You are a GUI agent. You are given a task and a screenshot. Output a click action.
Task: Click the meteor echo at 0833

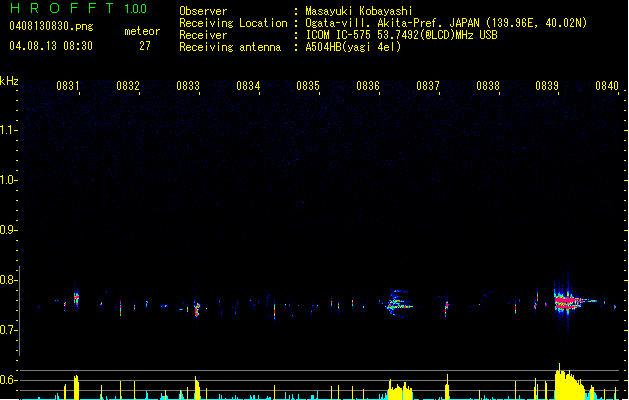click(197, 309)
